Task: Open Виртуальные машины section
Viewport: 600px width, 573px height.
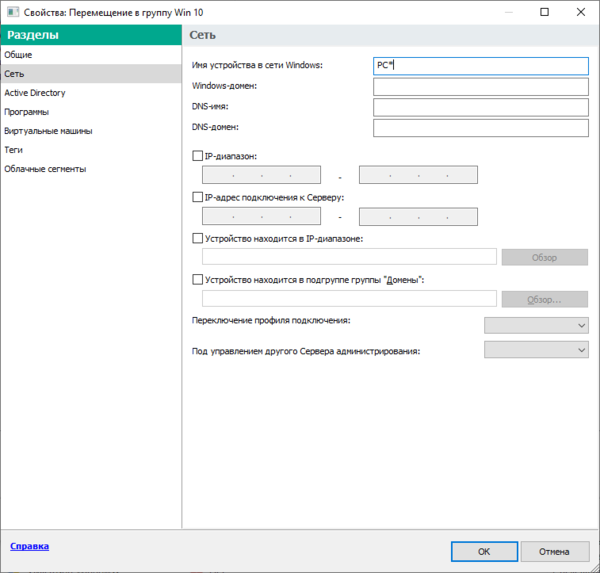Action: coord(48,131)
